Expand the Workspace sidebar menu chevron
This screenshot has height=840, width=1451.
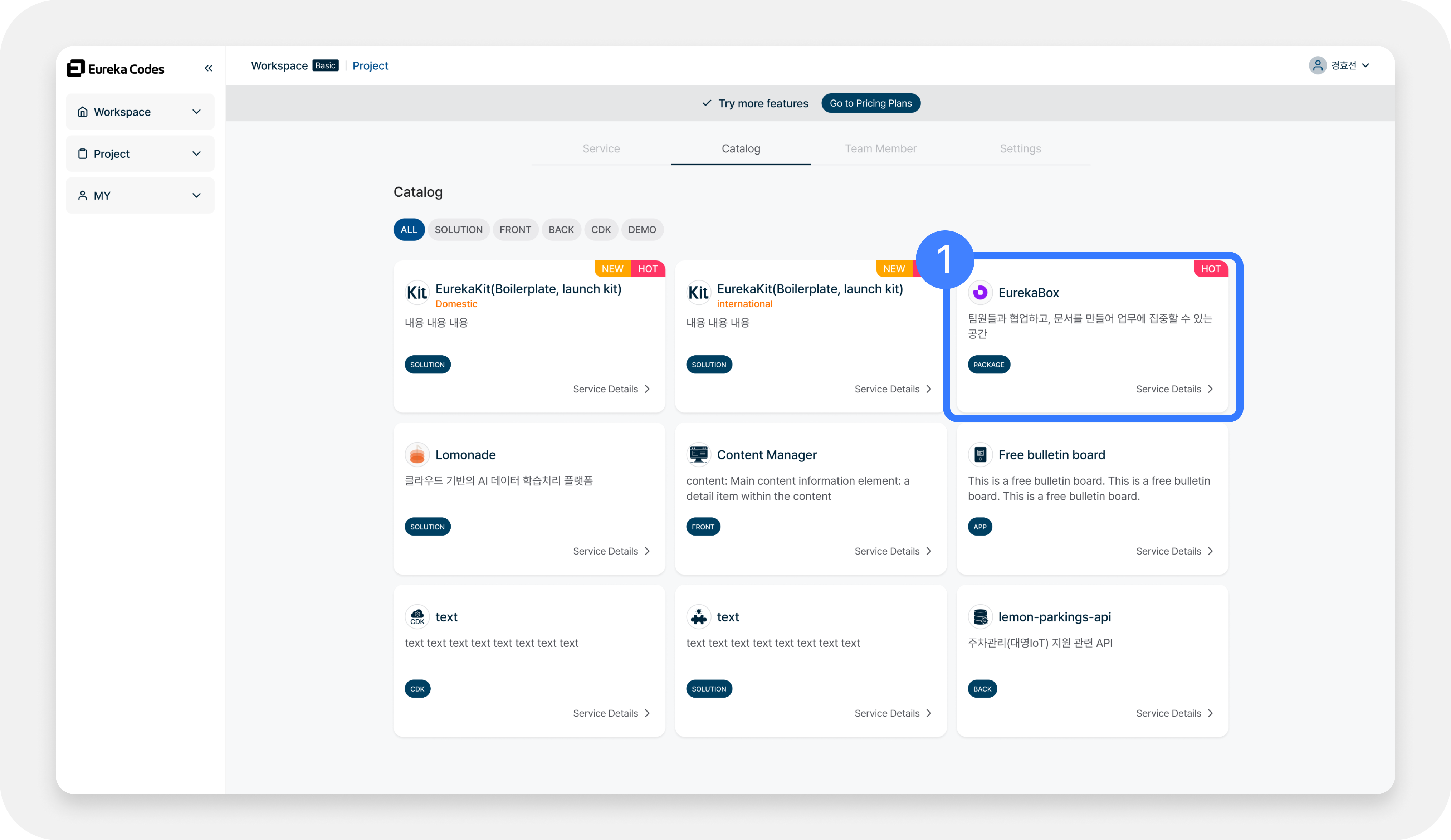(x=196, y=112)
